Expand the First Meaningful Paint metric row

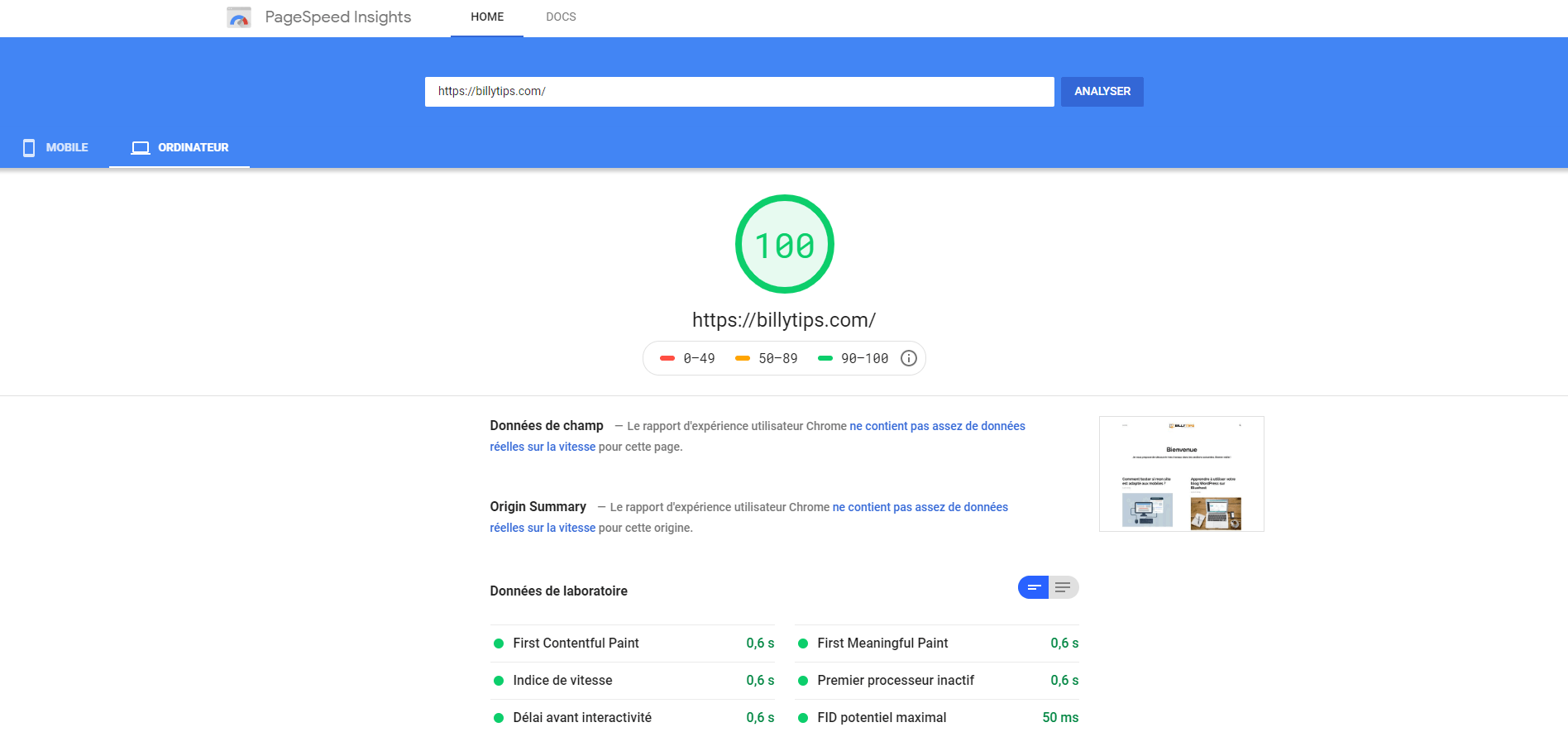(x=937, y=643)
